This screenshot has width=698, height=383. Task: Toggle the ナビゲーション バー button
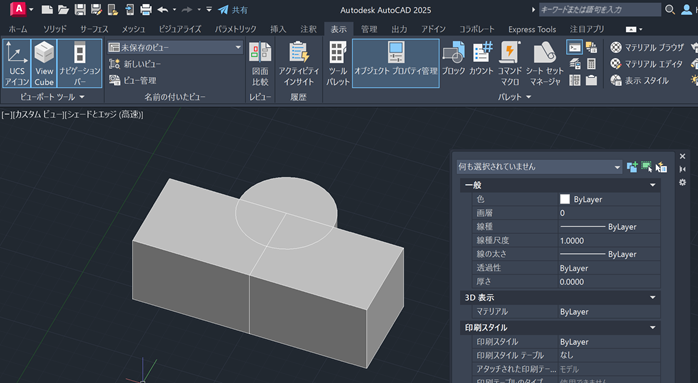[80, 63]
